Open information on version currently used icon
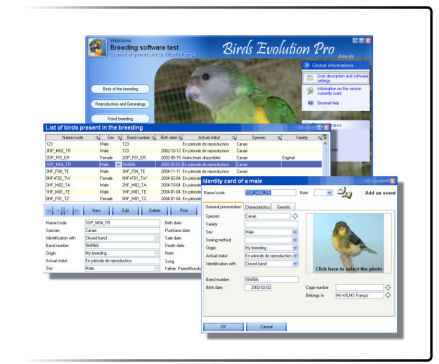439x364 pixels. [x=310, y=91]
